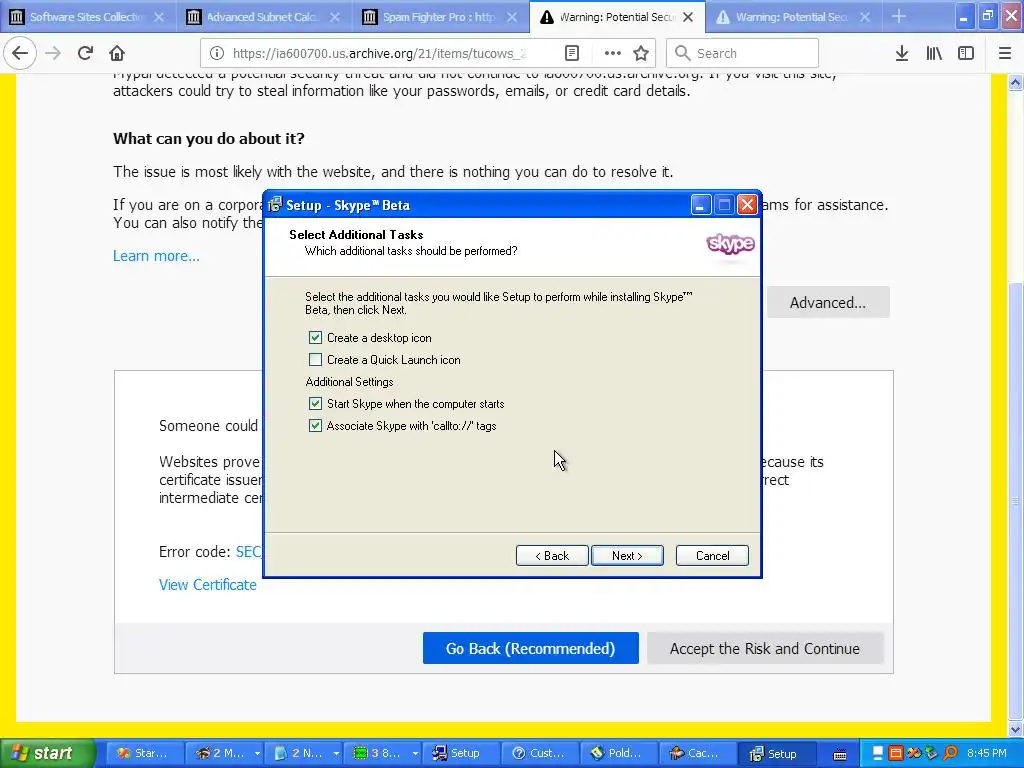Click the Setup title bar icon
This screenshot has width=1024, height=768.
pyautogui.click(x=275, y=205)
